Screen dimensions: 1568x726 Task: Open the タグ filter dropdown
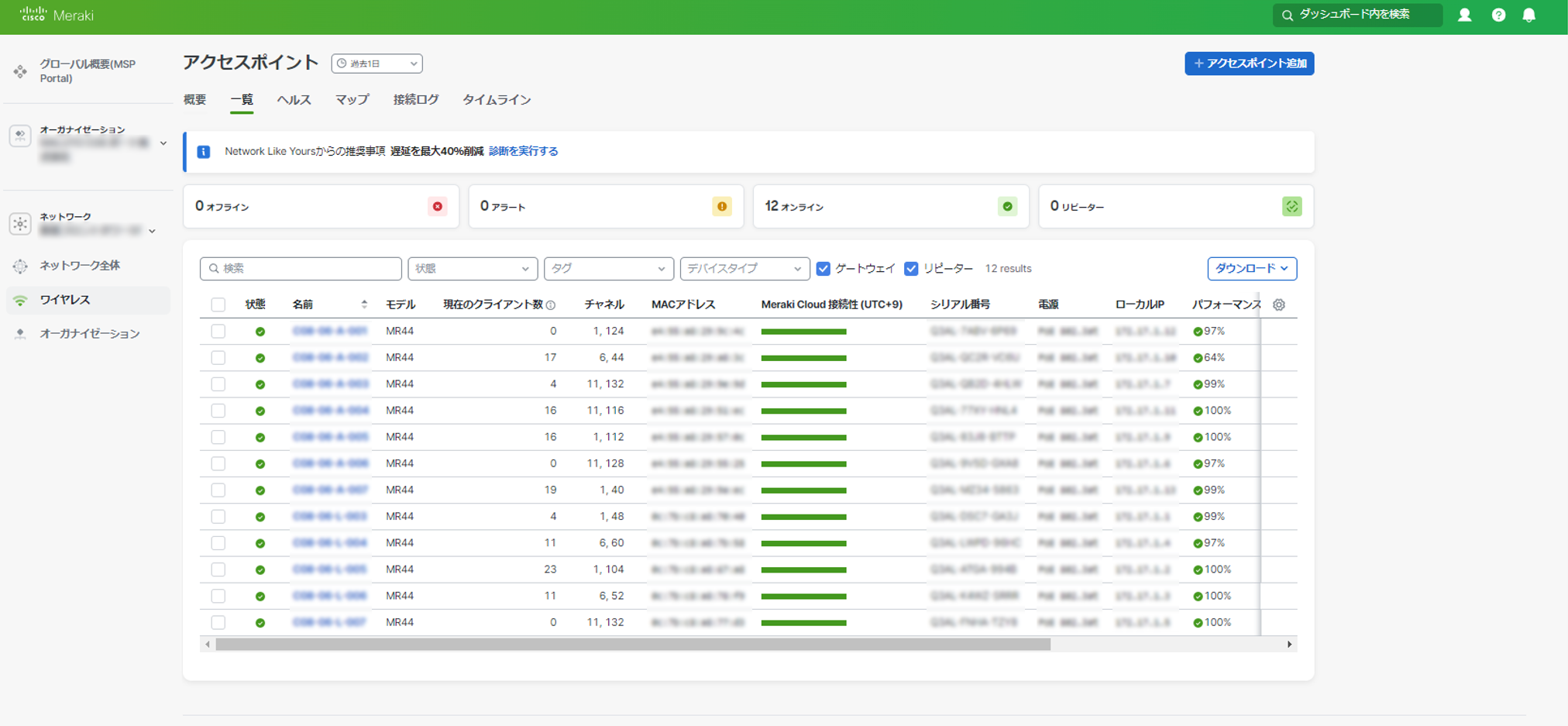click(x=608, y=269)
